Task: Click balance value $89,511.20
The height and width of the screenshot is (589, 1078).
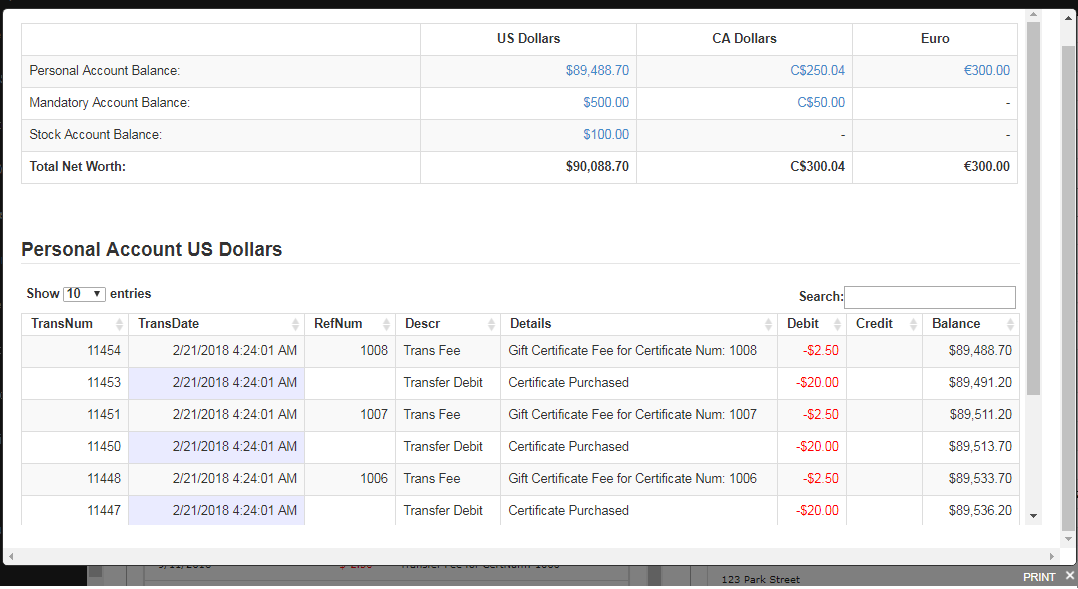Action: (x=980, y=415)
